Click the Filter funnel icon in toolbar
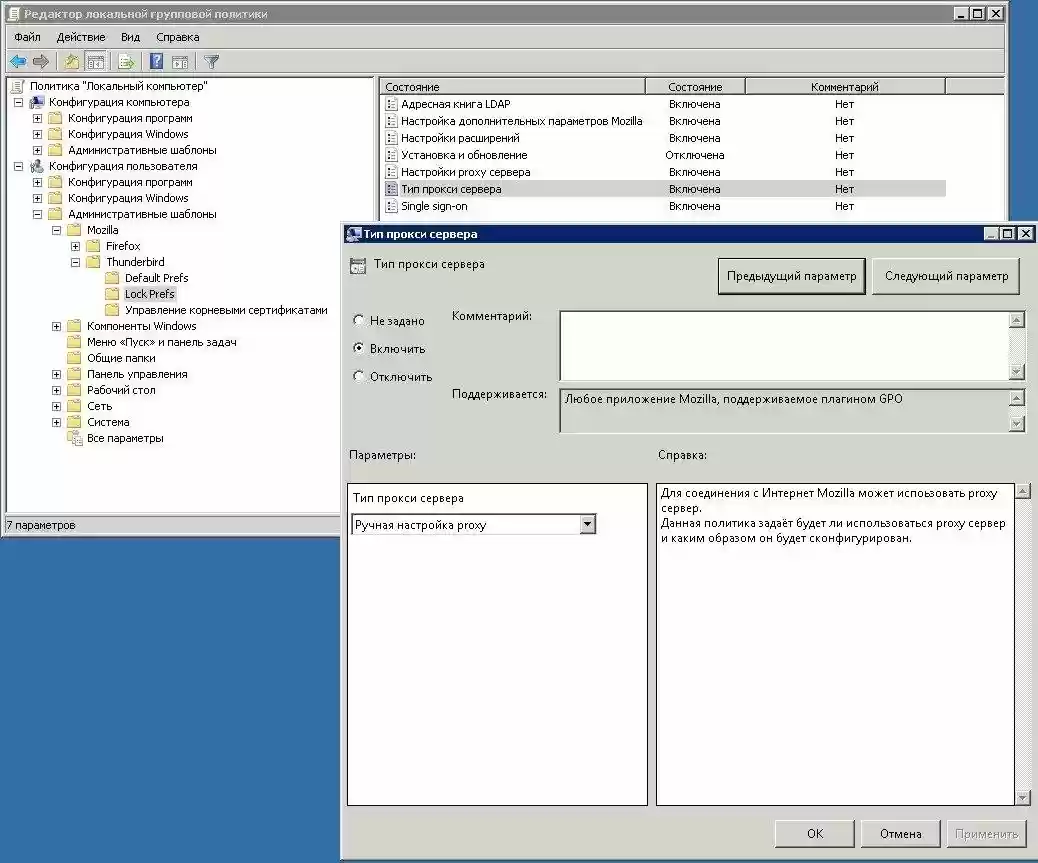 point(211,61)
